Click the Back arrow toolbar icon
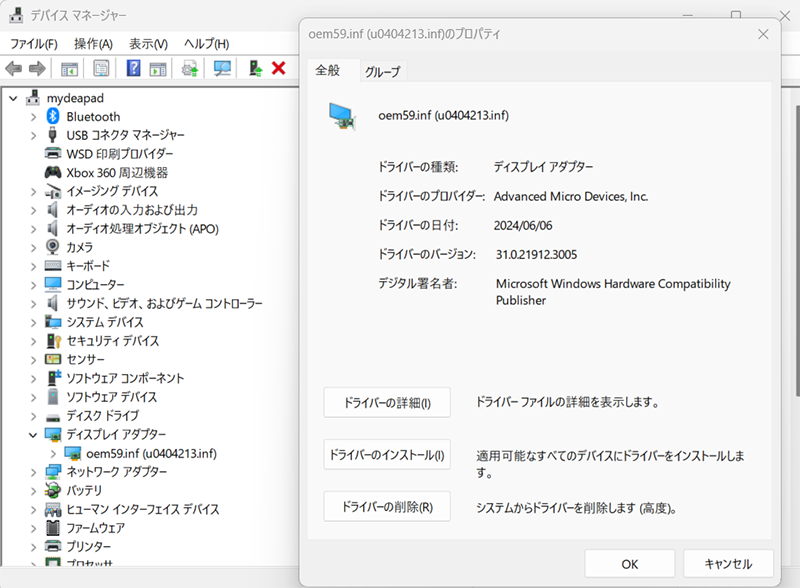The height and width of the screenshot is (588, 800). coord(14,69)
